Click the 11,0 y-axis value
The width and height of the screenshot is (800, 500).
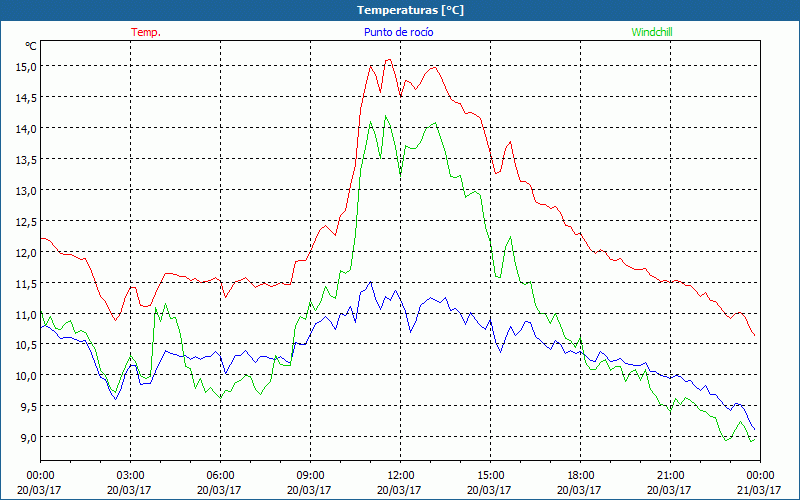point(27,315)
